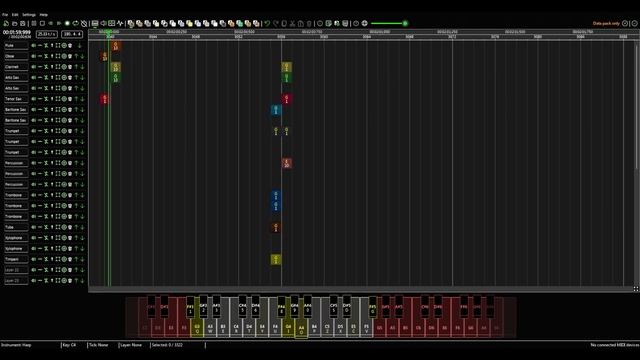Click the add-layer circle icon on Oboe row
This screenshot has width=640, height=360.
point(64,56)
